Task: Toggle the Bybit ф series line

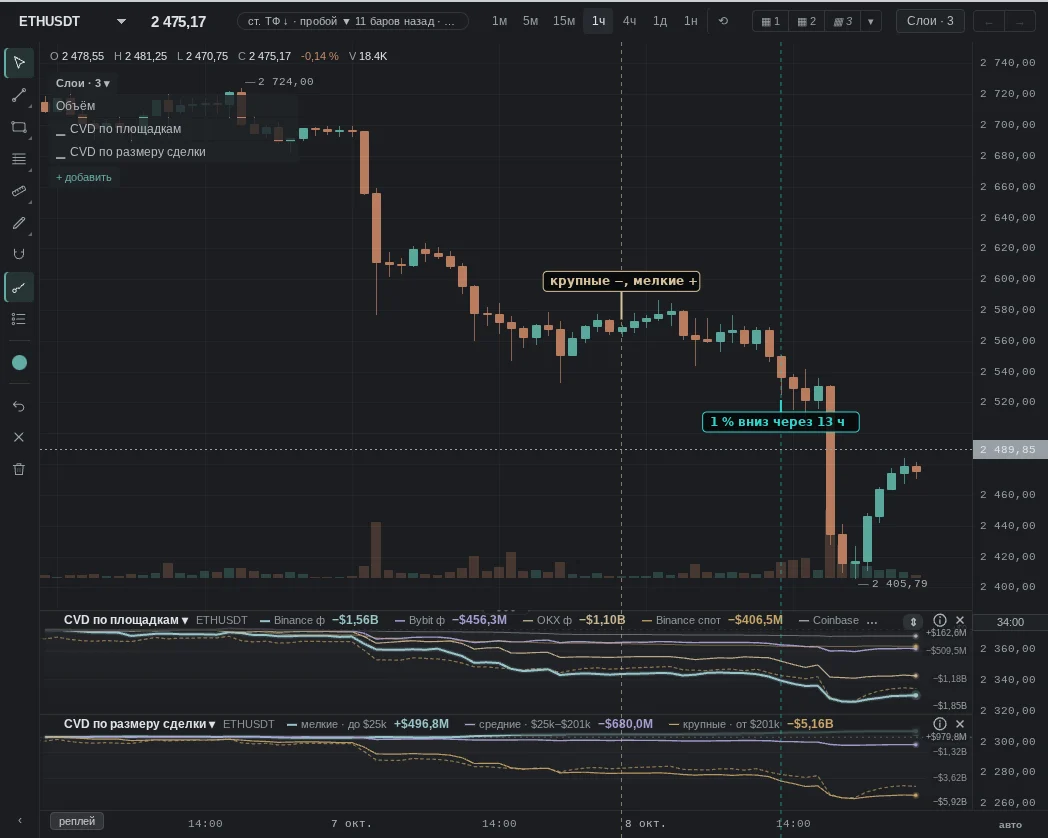Action: (450, 620)
